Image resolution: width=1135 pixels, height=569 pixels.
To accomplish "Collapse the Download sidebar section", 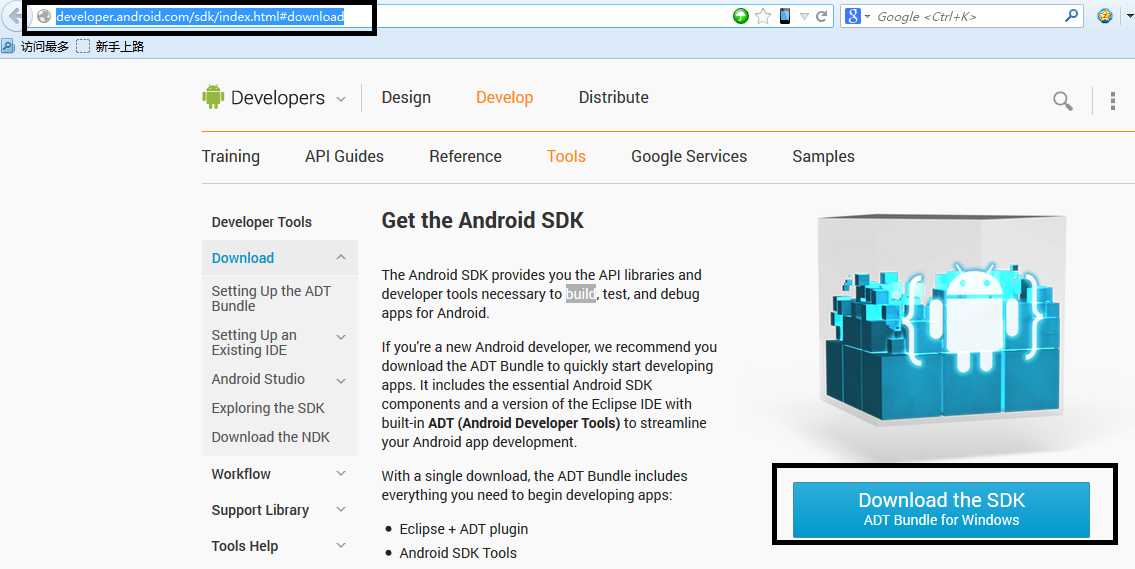I will [x=341, y=258].
